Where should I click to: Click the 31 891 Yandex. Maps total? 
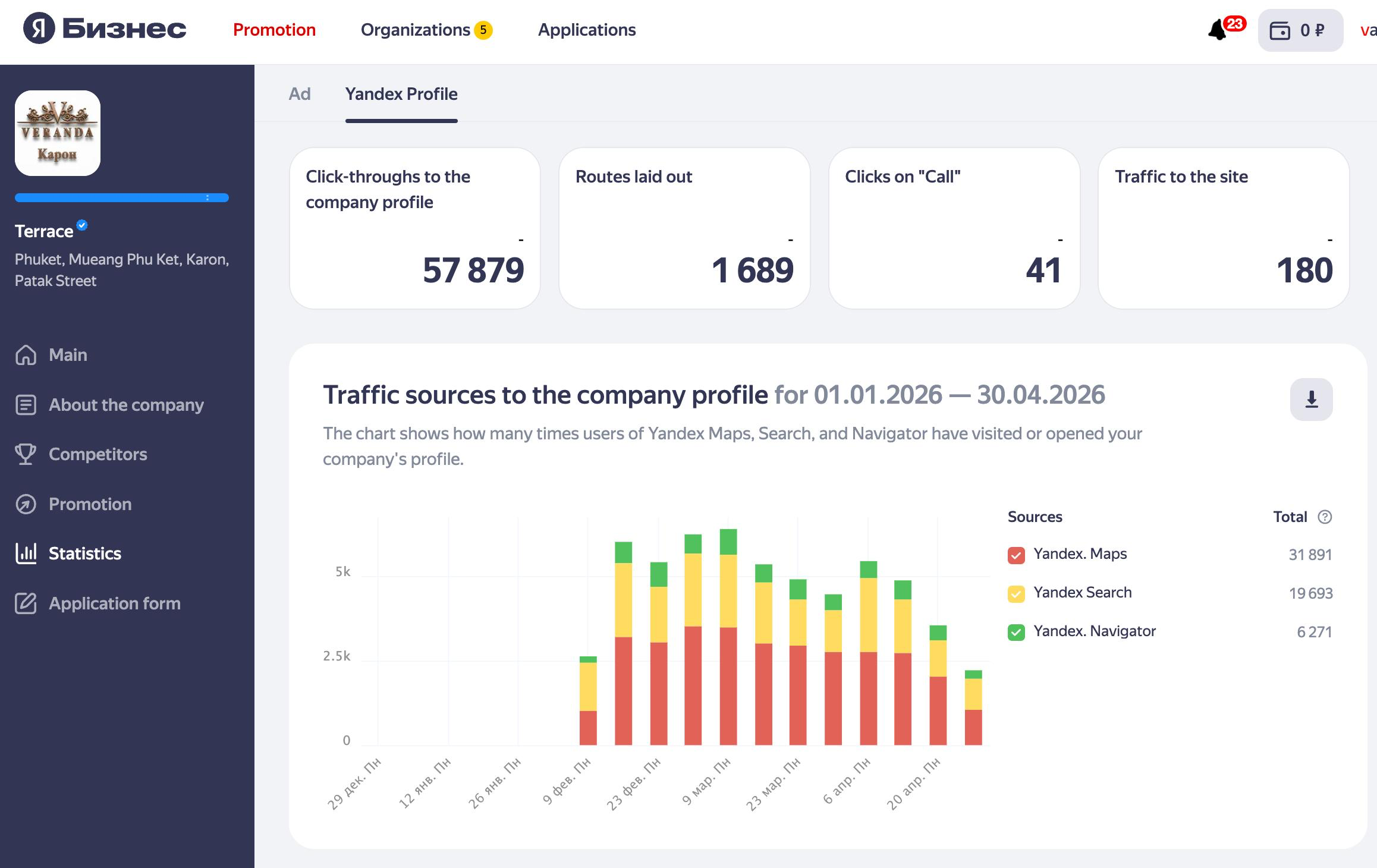[x=1310, y=555]
